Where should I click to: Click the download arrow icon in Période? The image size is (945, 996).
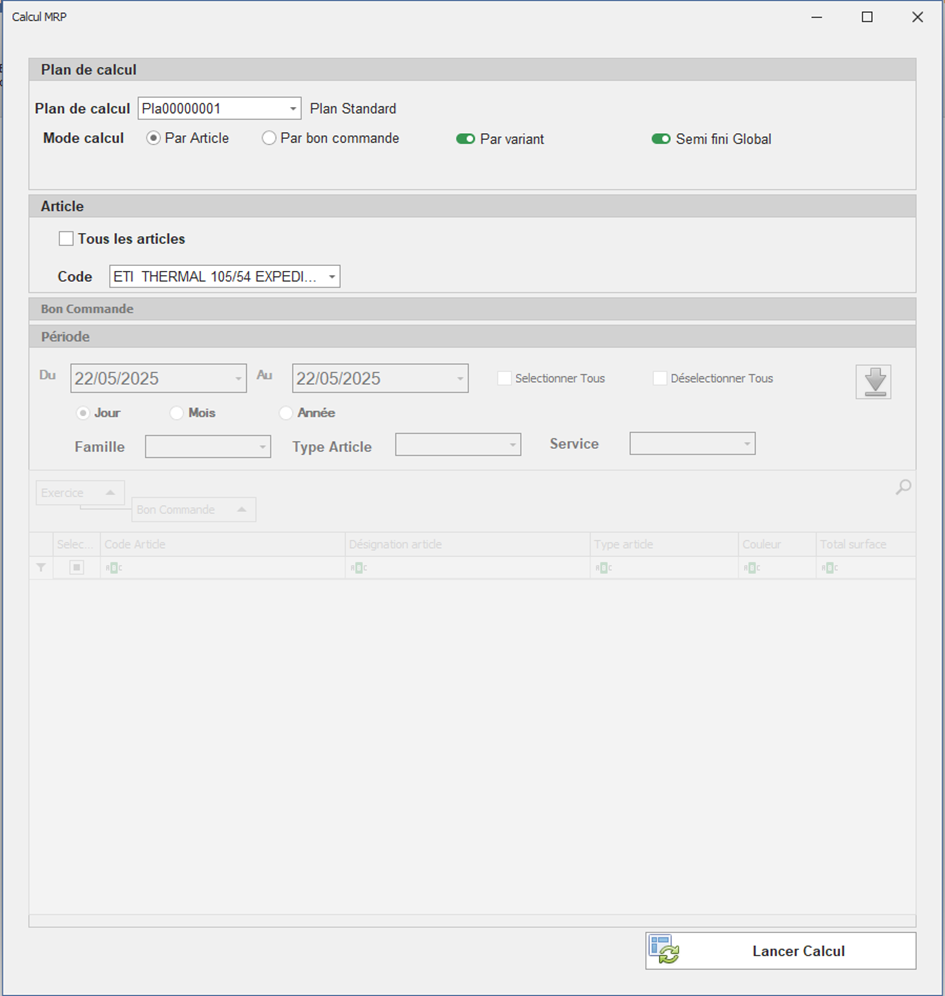[x=873, y=382]
